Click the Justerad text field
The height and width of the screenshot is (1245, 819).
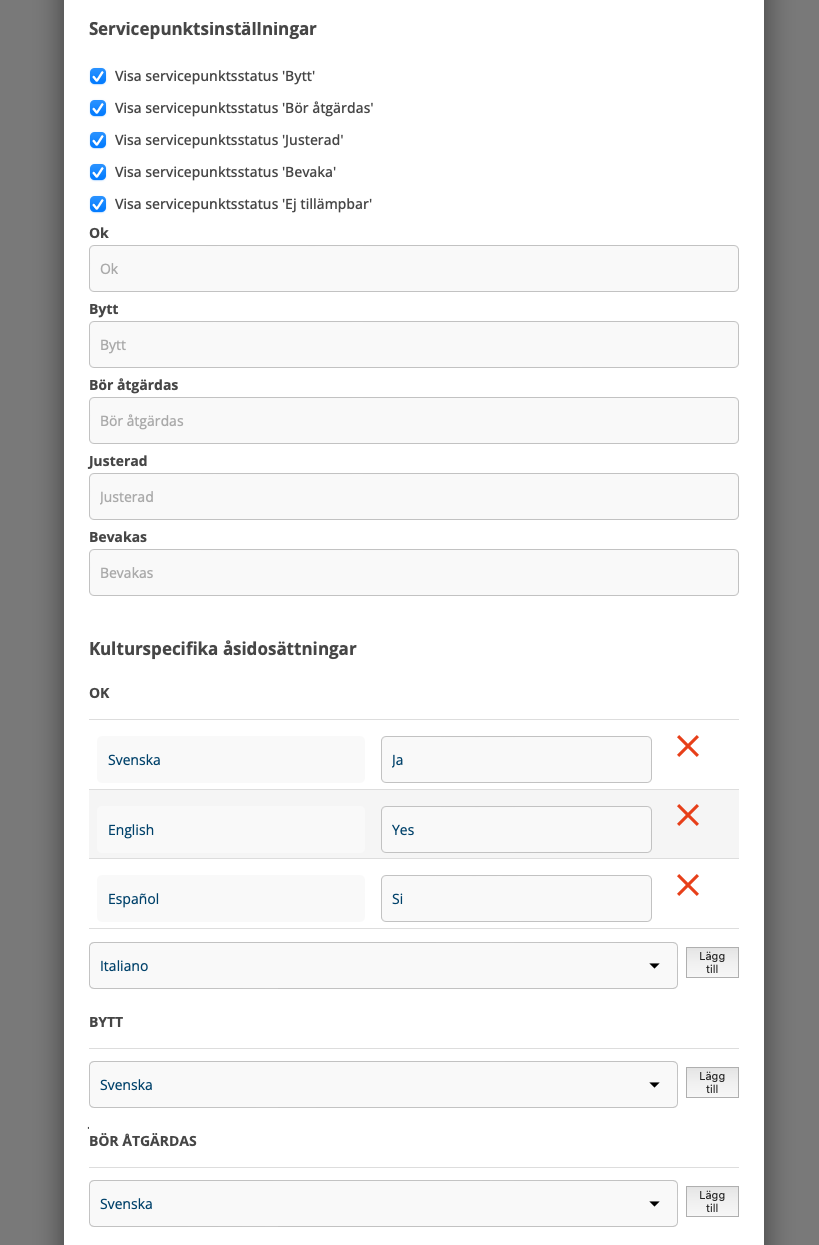click(413, 497)
